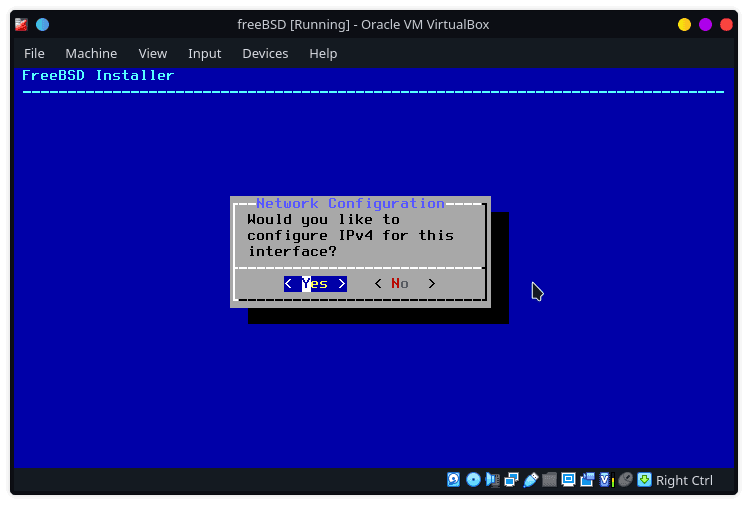Open the Help menu
This screenshot has width=748, height=505.
tap(323, 53)
